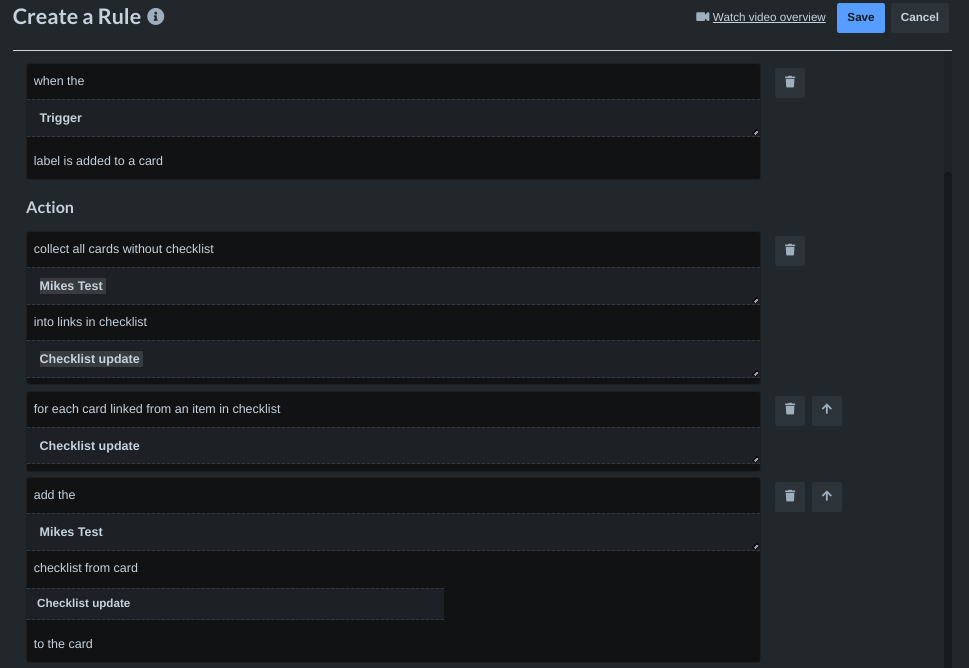
Task: Move 'for each card' action up with arrow icon
Action: 826,409
